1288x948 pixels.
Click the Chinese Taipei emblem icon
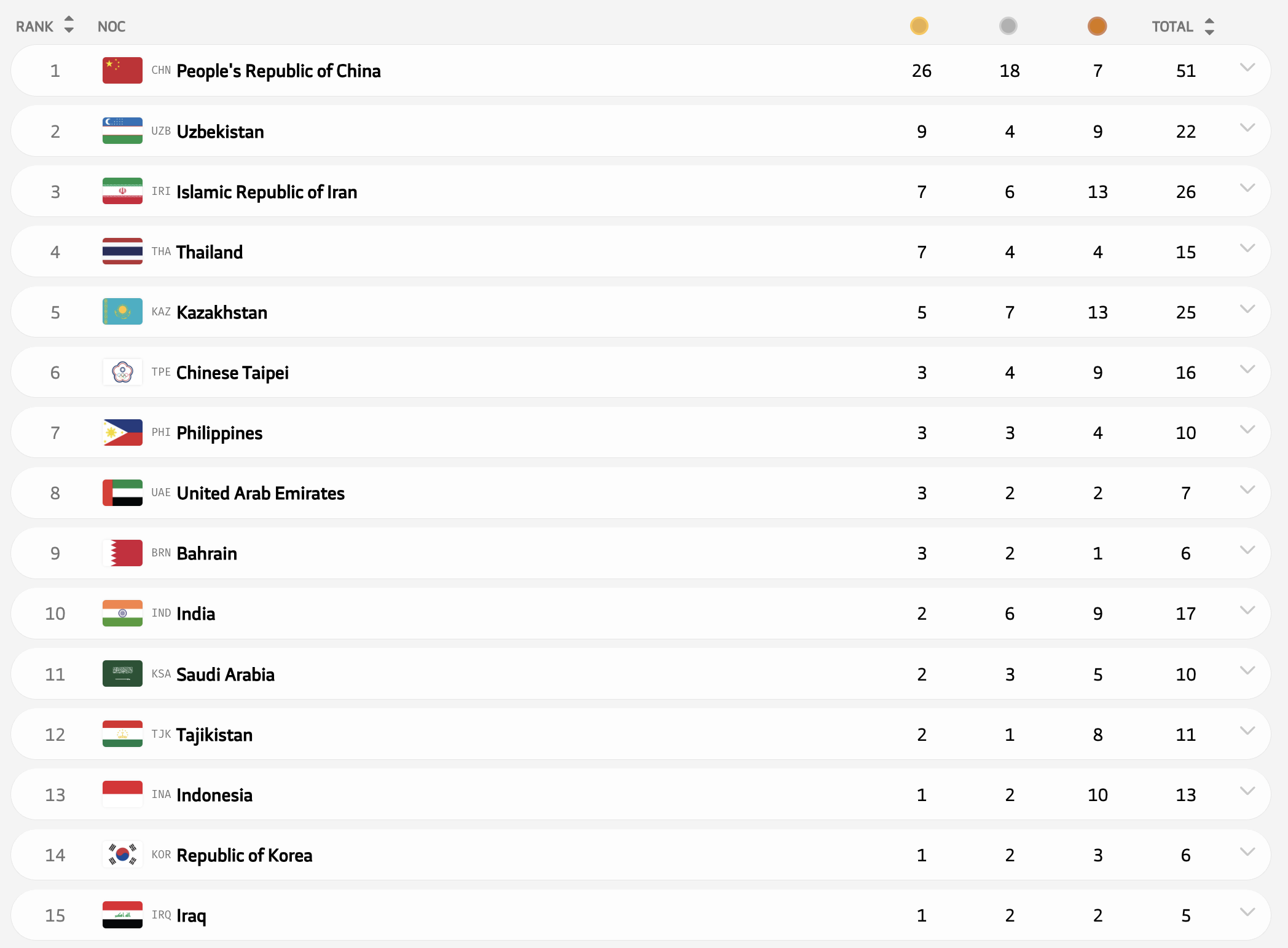tap(122, 372)
